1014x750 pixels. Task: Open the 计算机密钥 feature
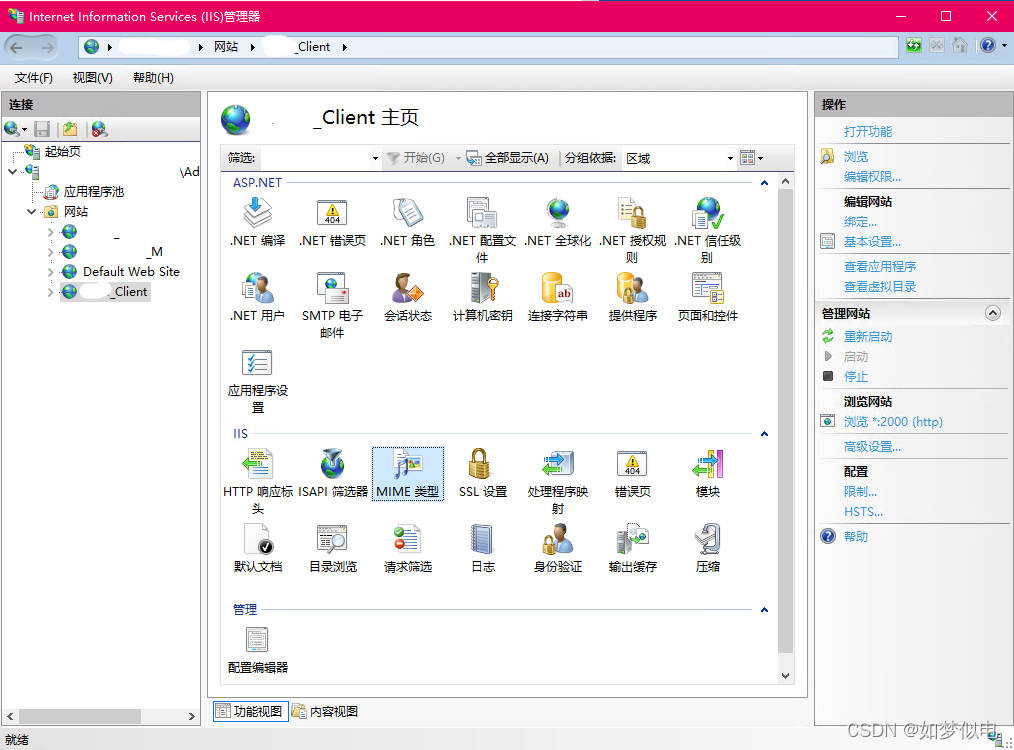(482, 297)
